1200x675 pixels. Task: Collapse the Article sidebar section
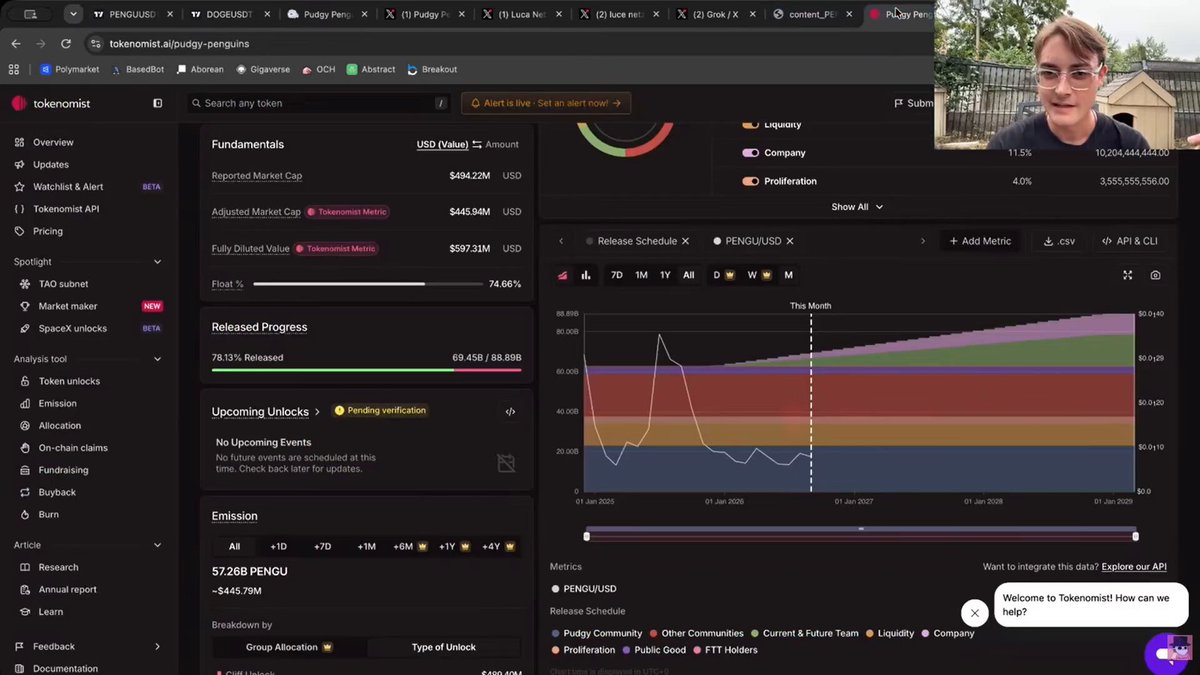pos(157,545)
